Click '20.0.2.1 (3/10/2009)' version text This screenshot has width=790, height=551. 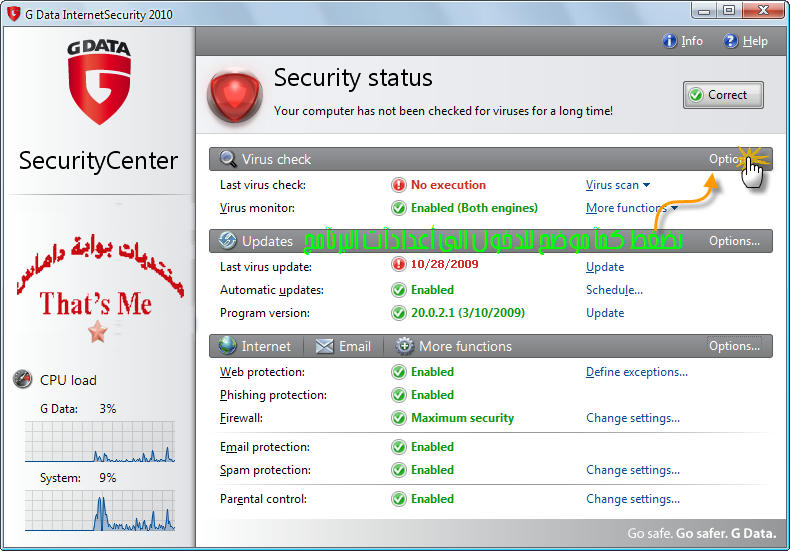click(468, 313)
